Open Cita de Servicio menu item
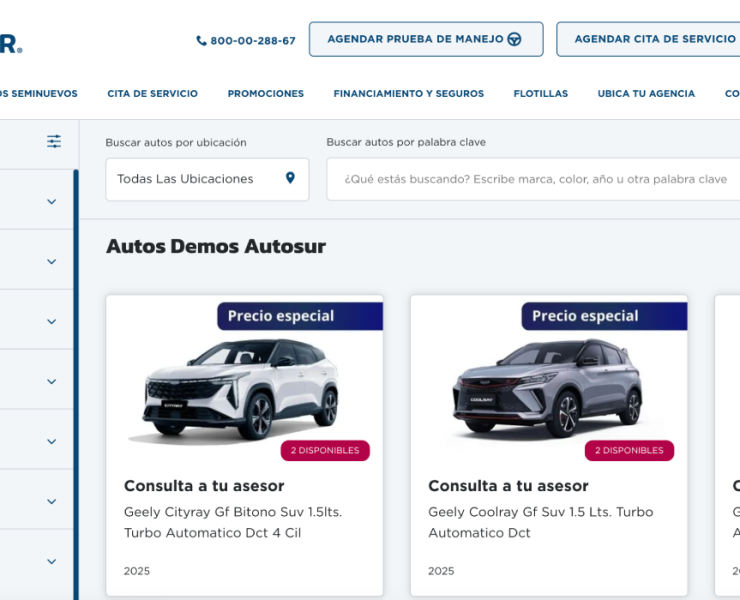The height and width of the screenshot is (600, 740). (x=152, y=93)
